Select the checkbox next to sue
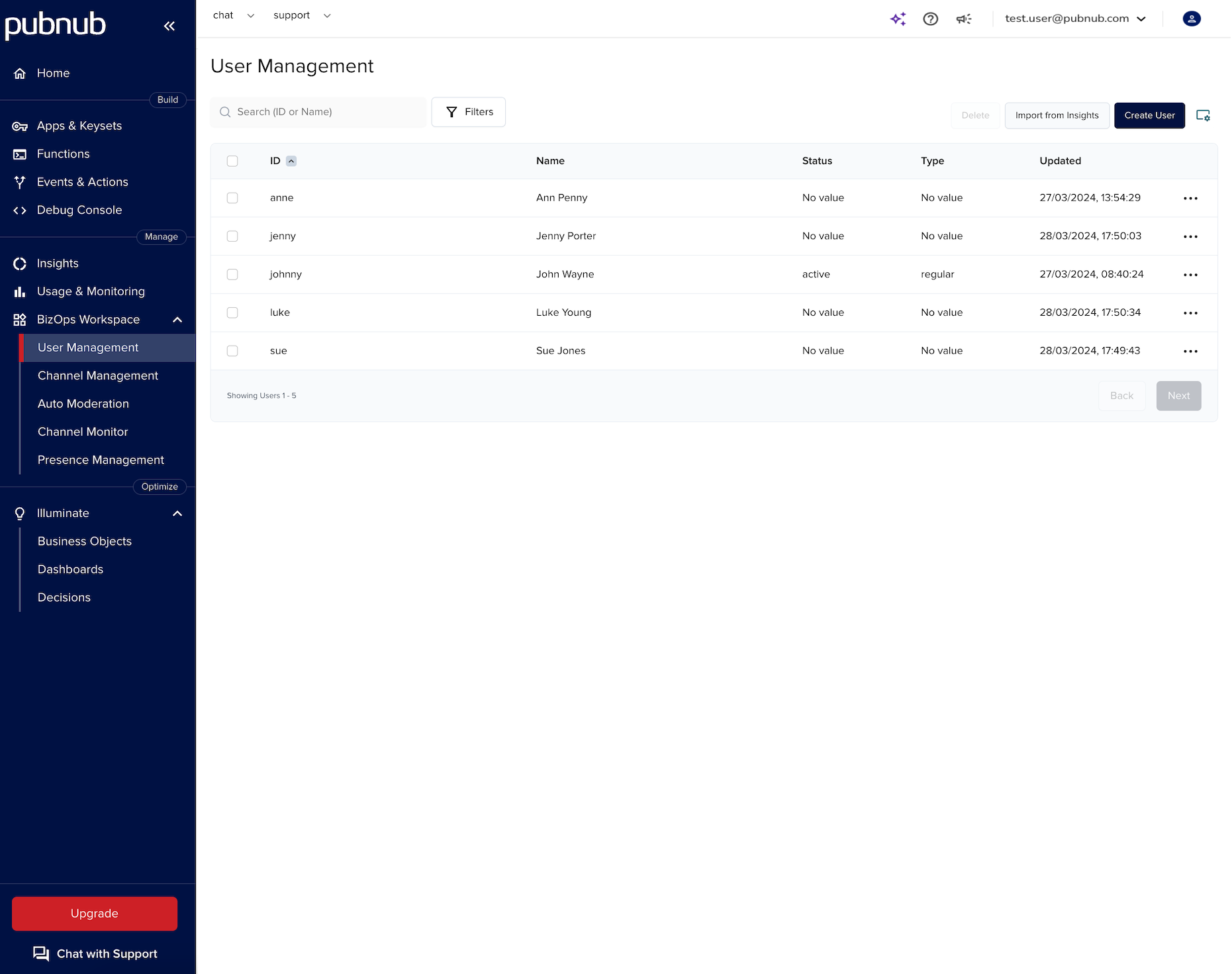Screen dimensions: 1232x974 pyautogui.click(x=232, y=351)
